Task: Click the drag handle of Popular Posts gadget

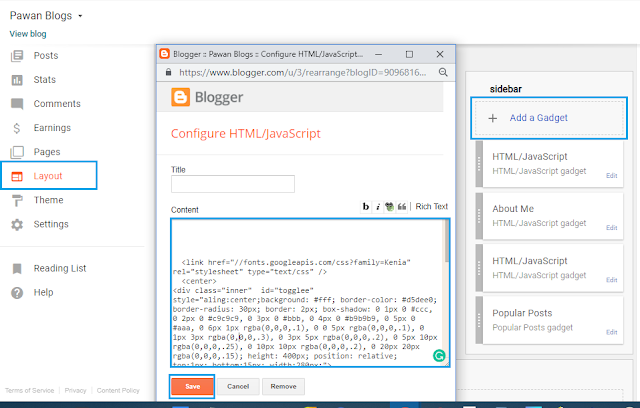Action: (x=479, y=320)
